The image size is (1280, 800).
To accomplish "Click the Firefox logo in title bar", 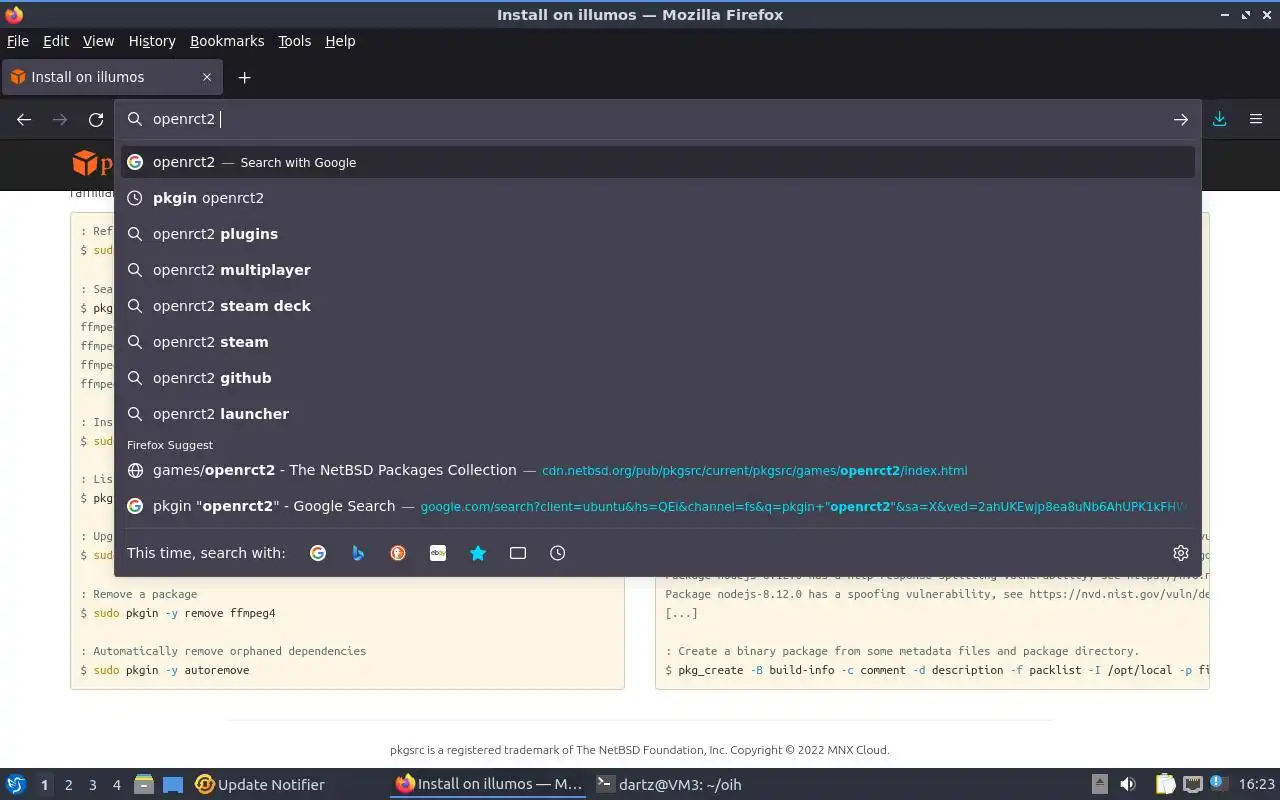I will click(x=14, y=14).
